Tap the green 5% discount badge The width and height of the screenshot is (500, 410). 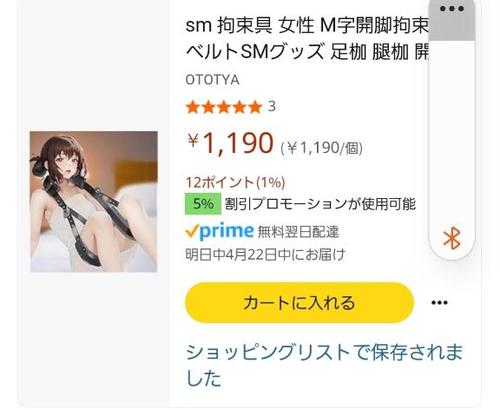point(203,204)
